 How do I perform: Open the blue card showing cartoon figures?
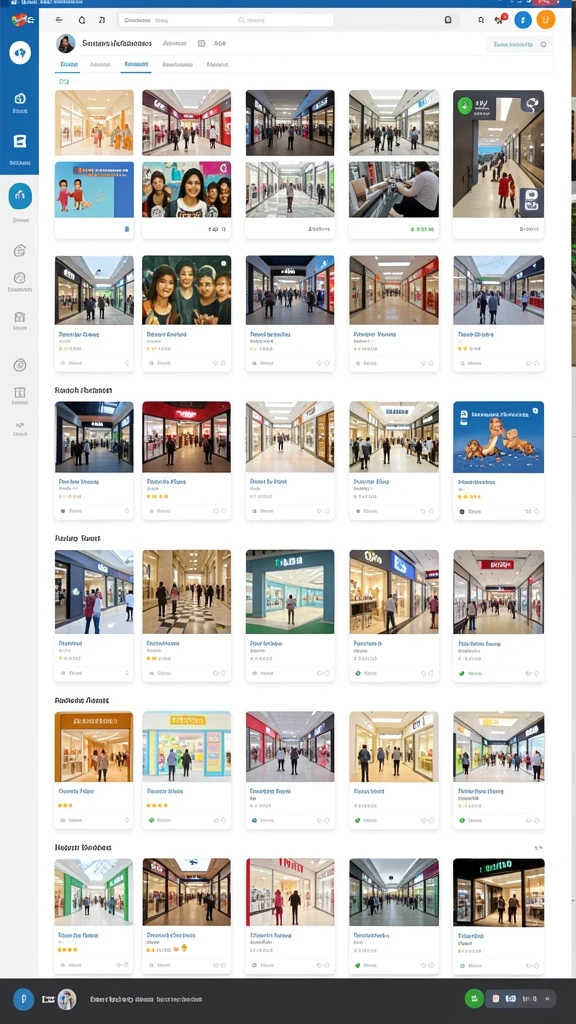pos(498,437)
